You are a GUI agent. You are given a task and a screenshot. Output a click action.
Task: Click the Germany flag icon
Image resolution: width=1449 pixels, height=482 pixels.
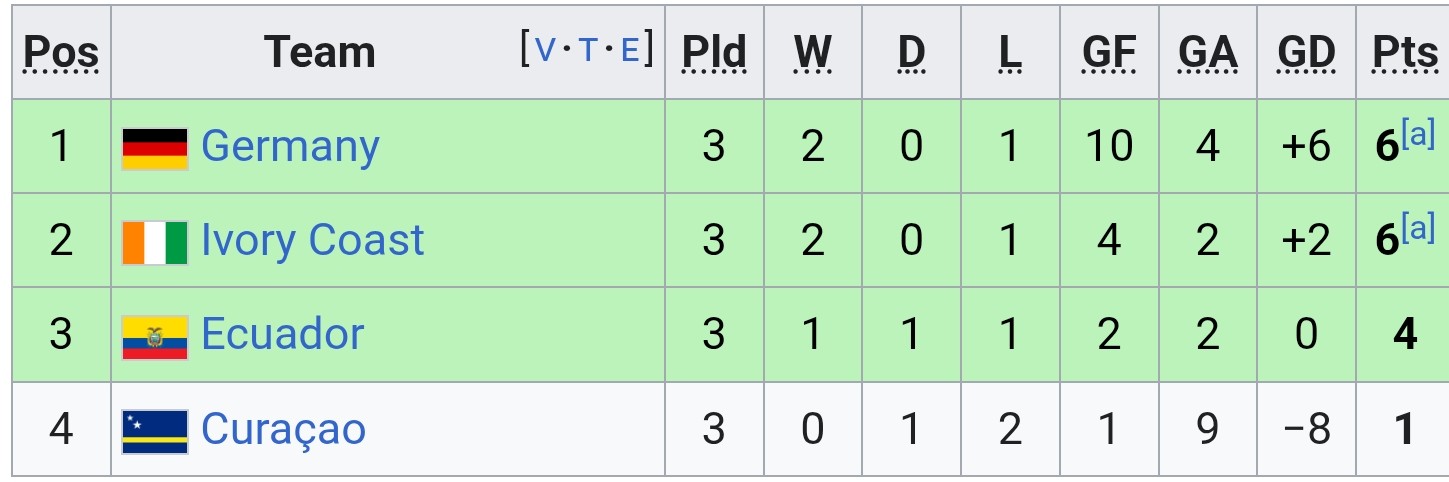click(155, 148)
